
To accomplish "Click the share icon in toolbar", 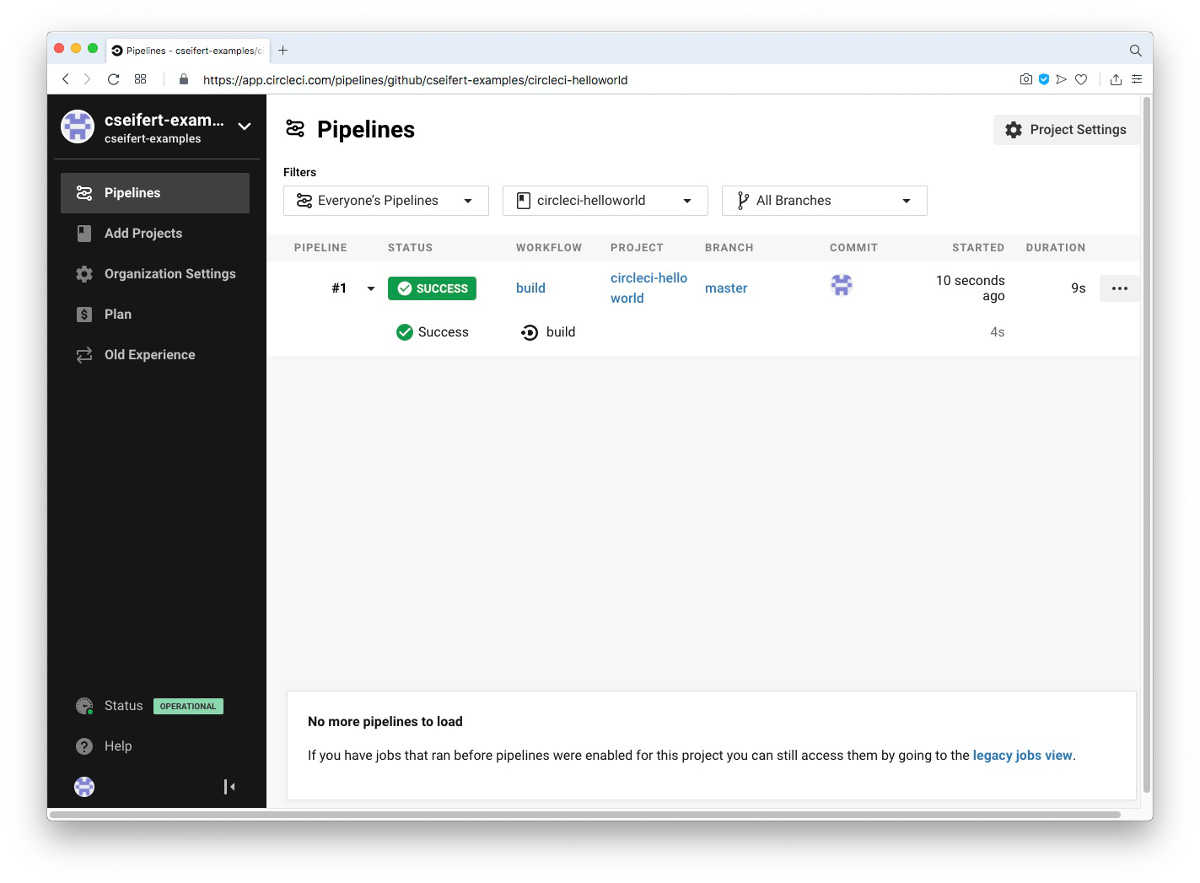I will coord(1116,80).
